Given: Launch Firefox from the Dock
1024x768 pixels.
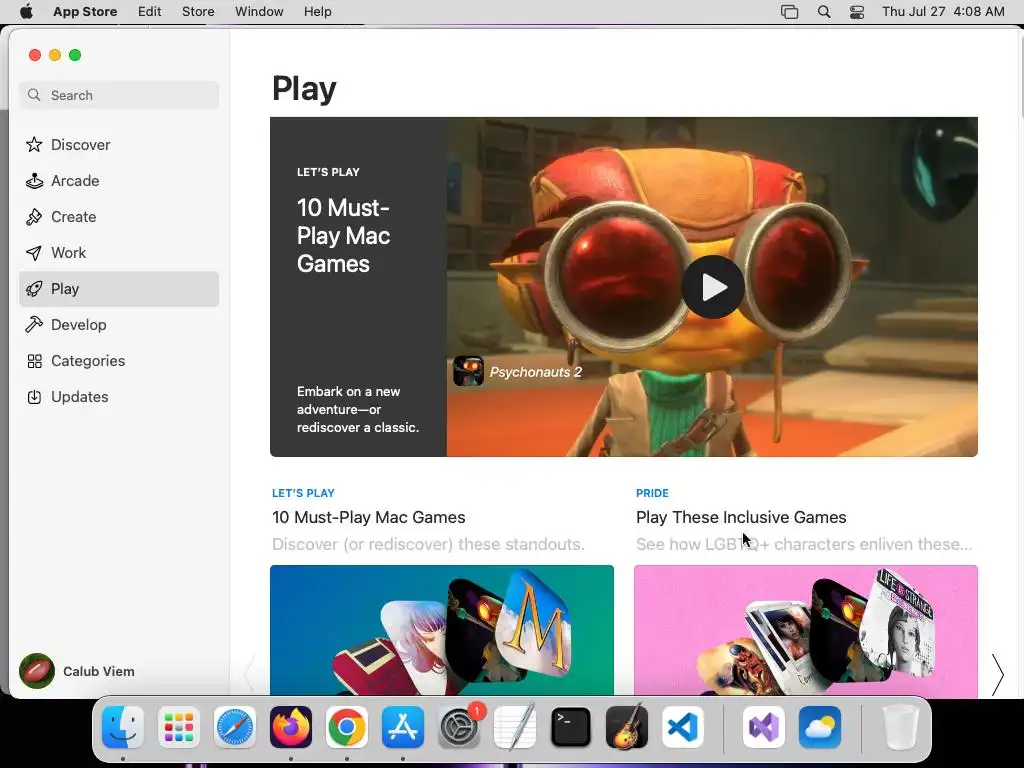Looking at the screenshot, I should tap(291, 727).
